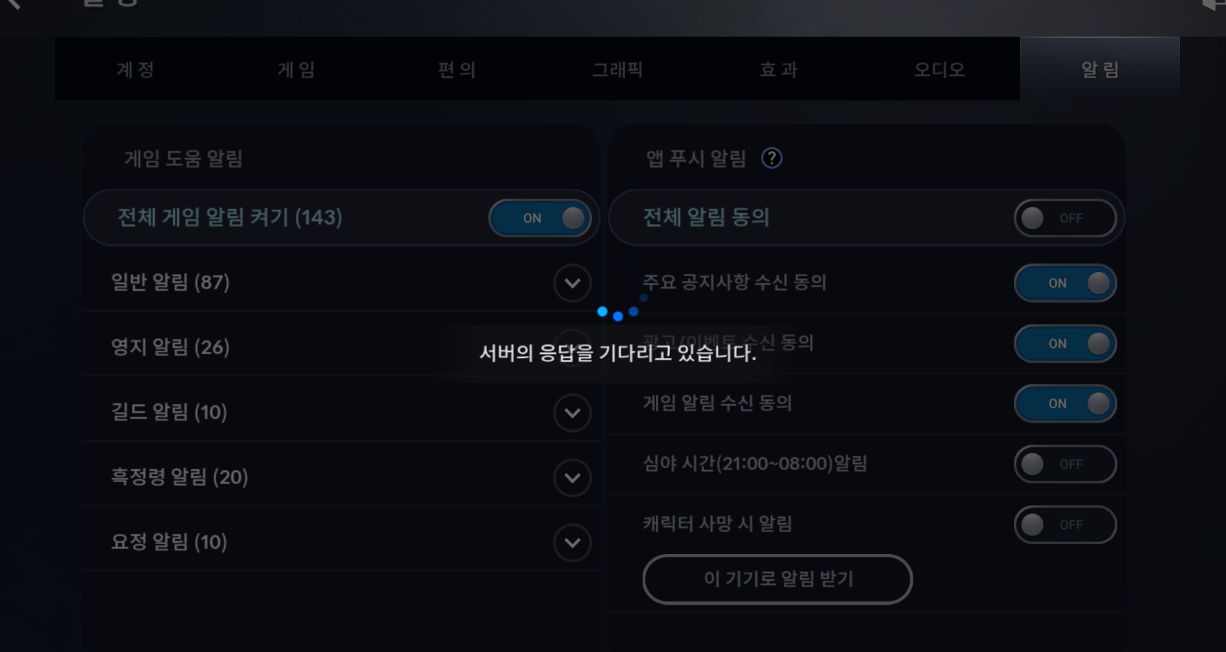Open the 게임 settings tab

pos(296,70)
